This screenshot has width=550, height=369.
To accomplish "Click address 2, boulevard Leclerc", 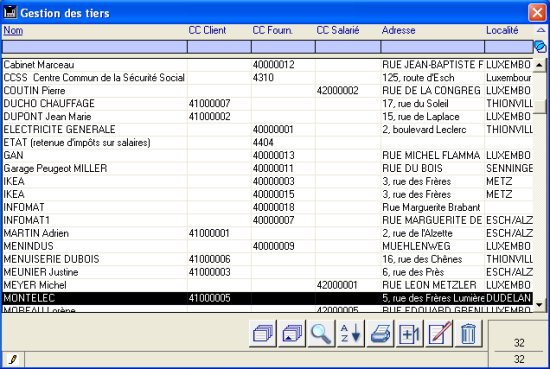I will coord(424,129).
